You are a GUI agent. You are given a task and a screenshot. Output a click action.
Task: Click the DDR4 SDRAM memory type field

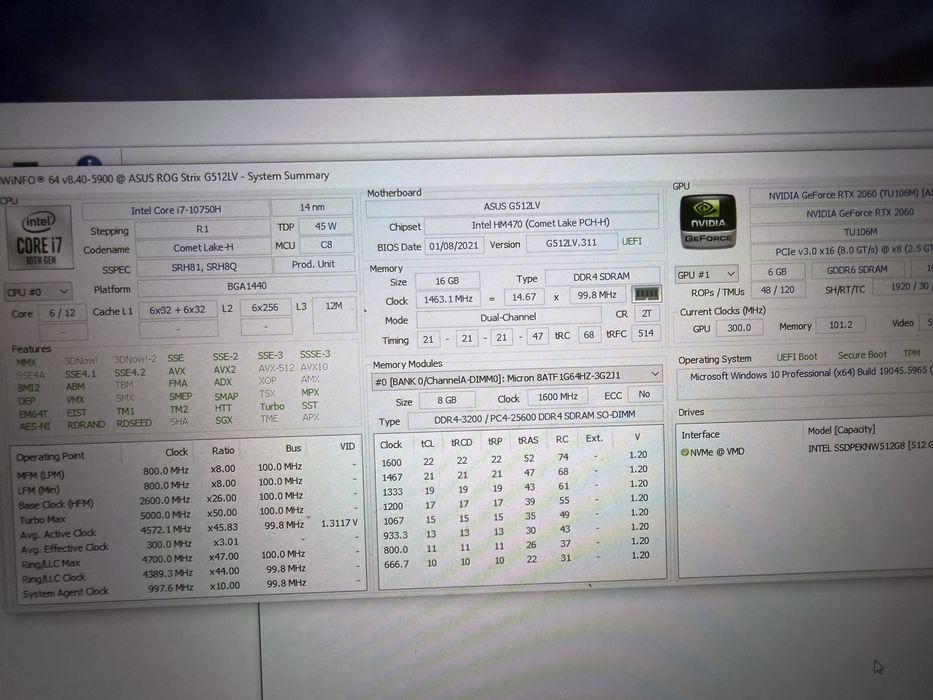[x=602, y=277]
